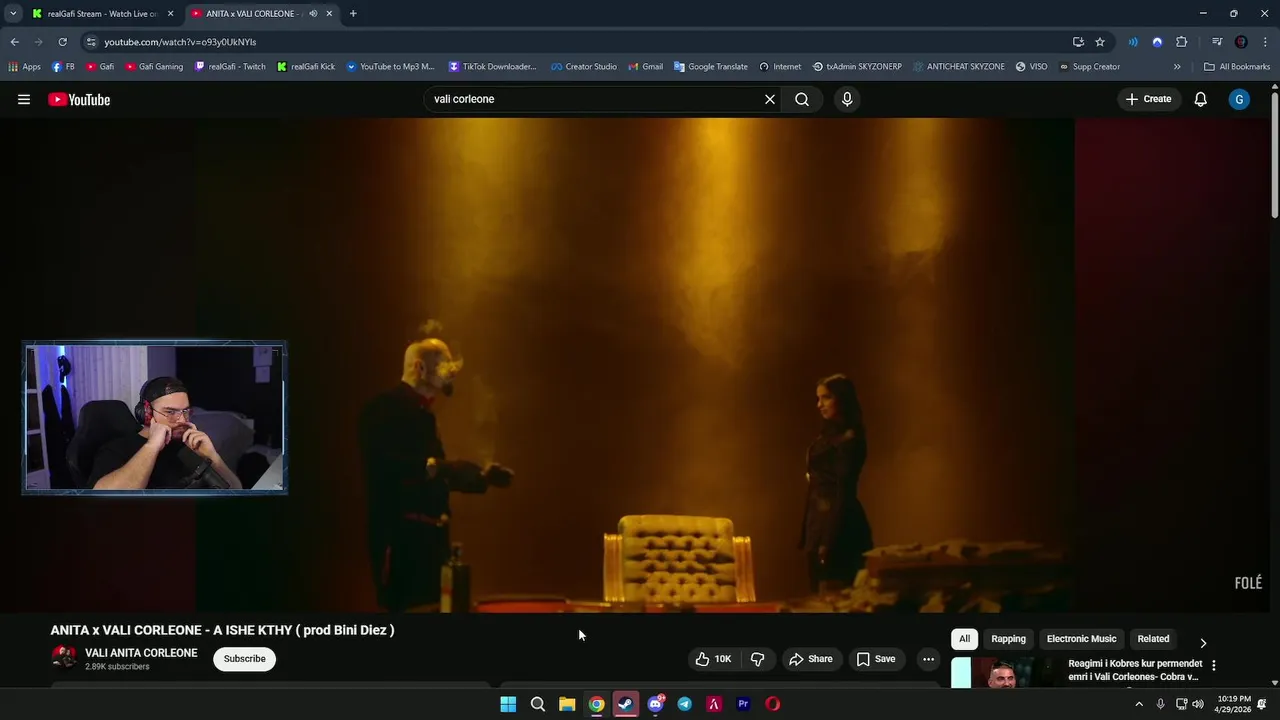Image resolution: width=1280 pixels, height=720 pixels.
Task: Expand the hidden bookmarks chevron
Action: point(1177,67)
